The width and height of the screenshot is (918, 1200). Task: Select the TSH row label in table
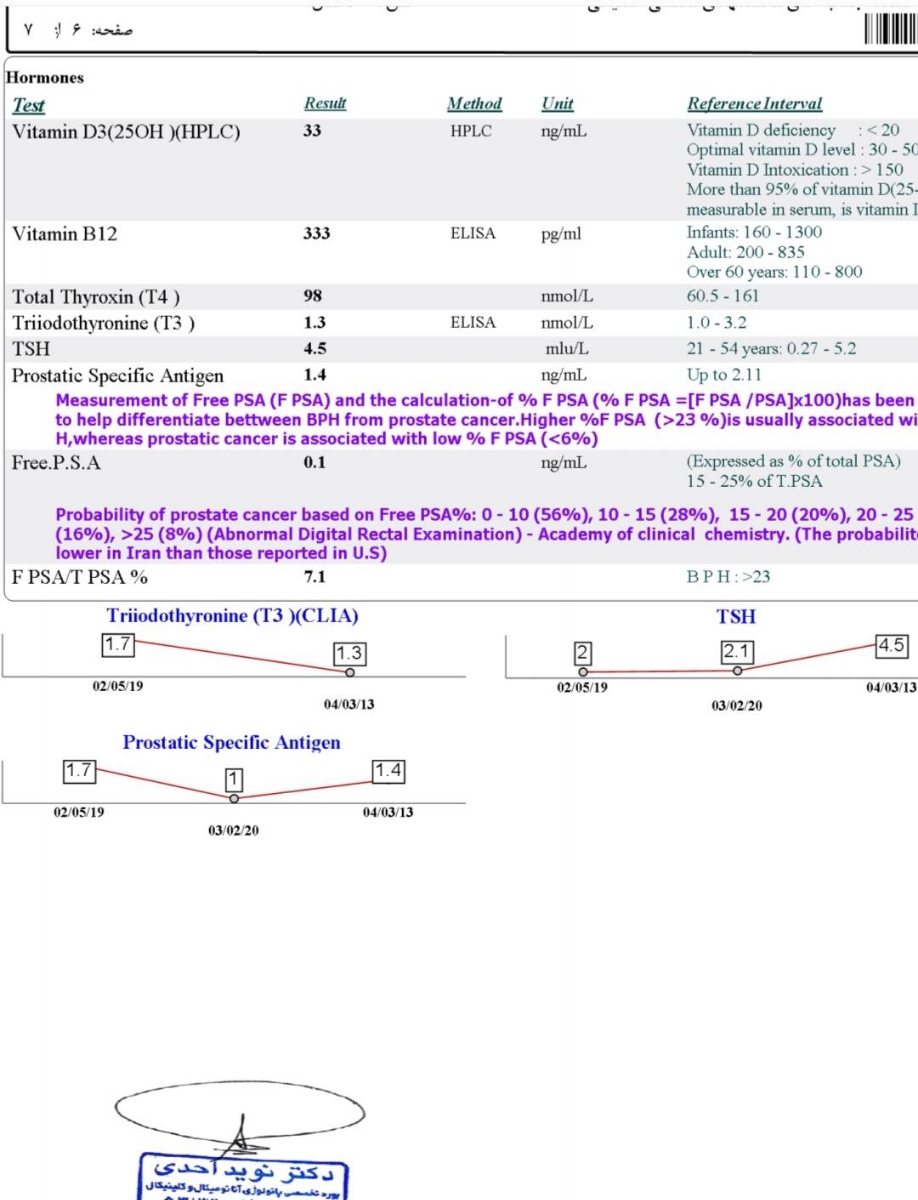click(x=30, y=349)
